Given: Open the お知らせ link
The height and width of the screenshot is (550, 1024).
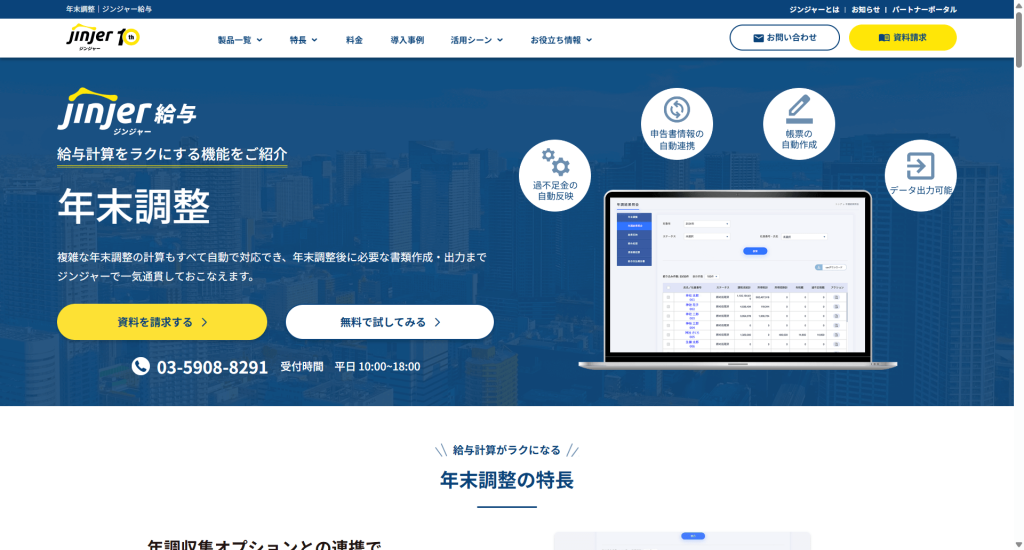Looking at the screenshot, I should (x=865, y=9).
